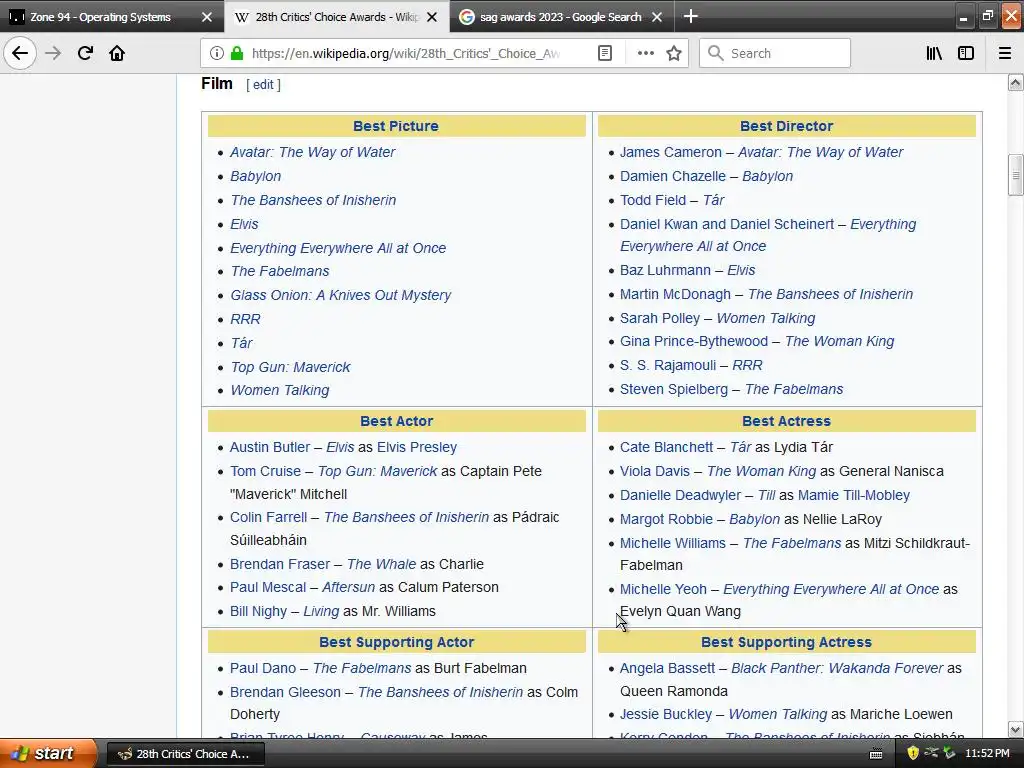Bookmark this page with the star
Viewport: 1024px width, 768px height.
[674, 53]
